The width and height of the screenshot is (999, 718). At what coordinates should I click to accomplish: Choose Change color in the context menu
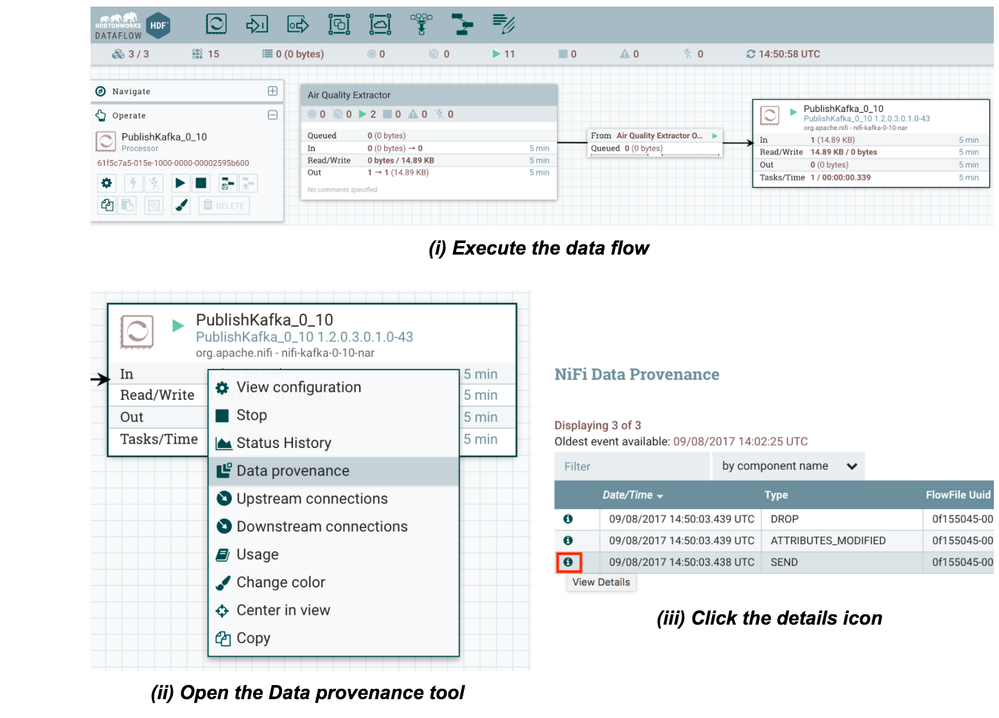coord(333,582)
